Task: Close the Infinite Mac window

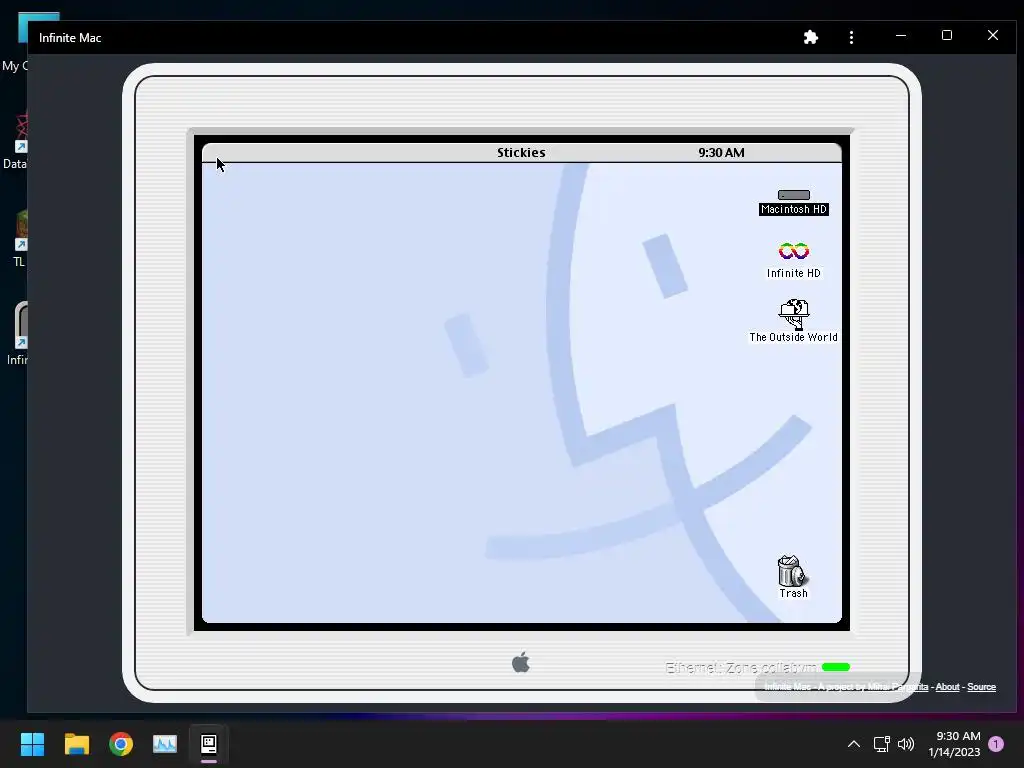Action: [993, 36]
